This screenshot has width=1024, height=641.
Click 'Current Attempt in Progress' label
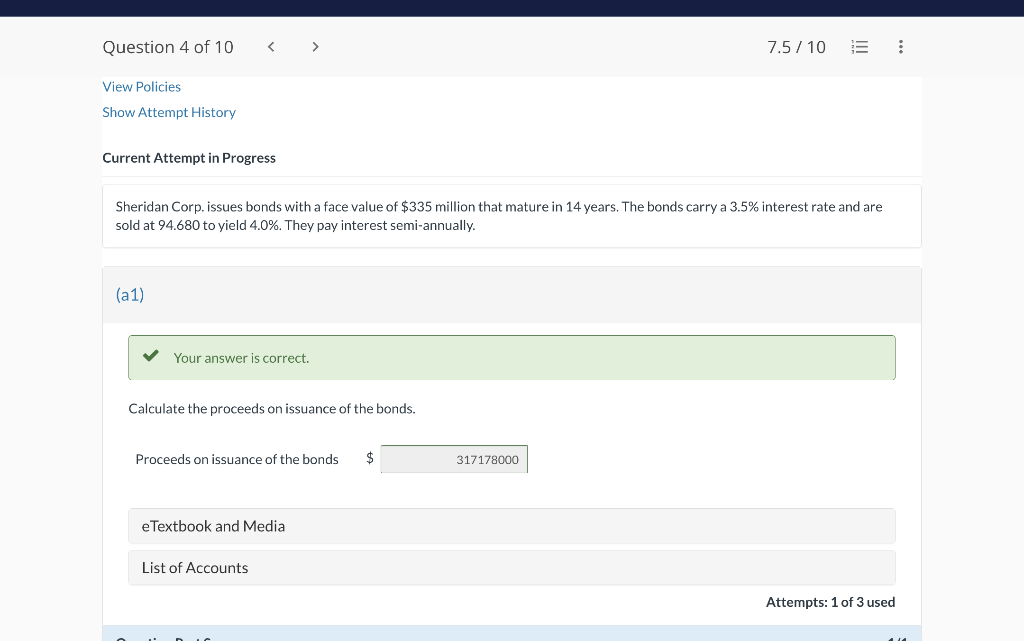pyautogui.click(x=189, y=158)
